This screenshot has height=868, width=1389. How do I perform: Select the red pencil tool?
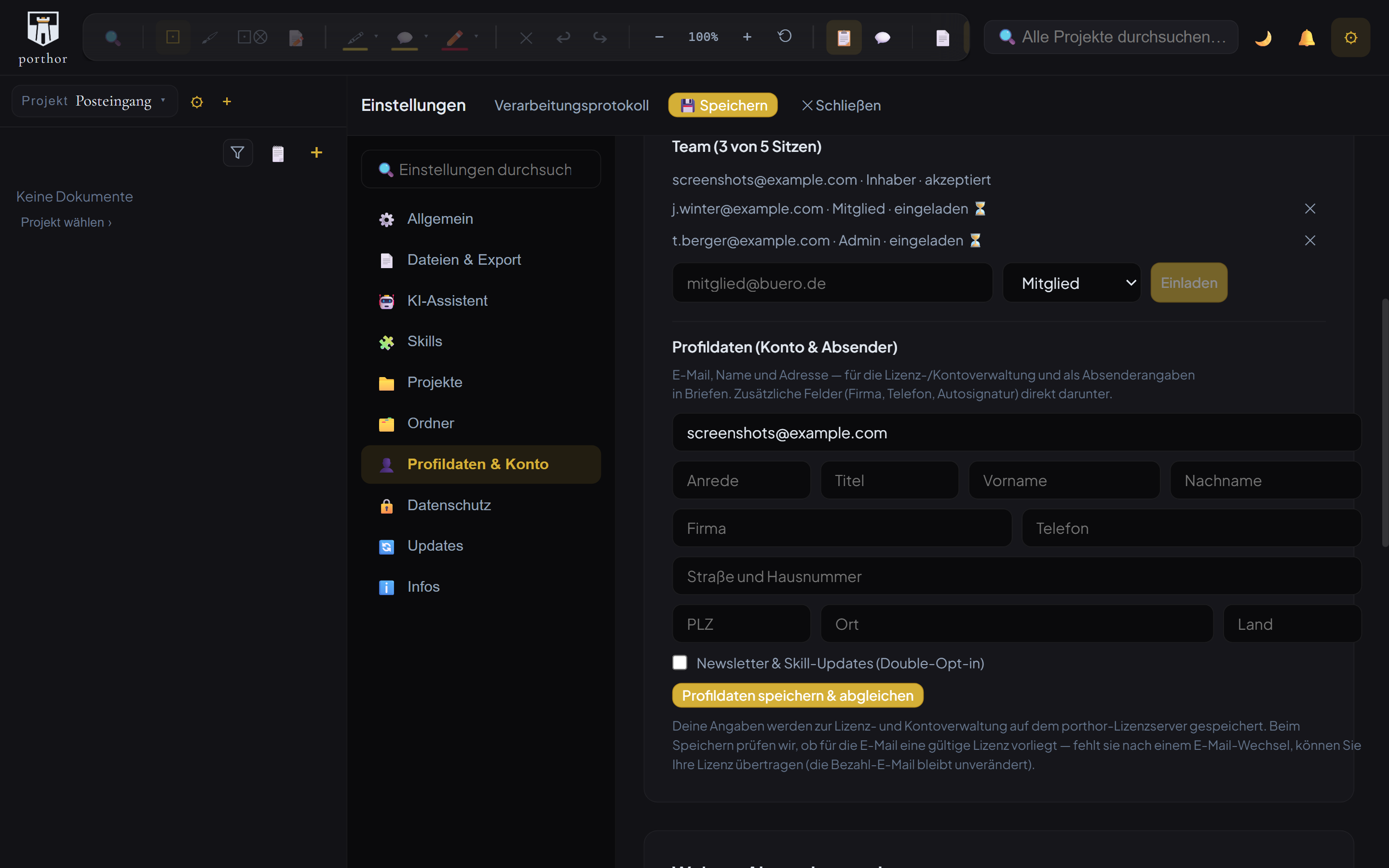point(455,38)
